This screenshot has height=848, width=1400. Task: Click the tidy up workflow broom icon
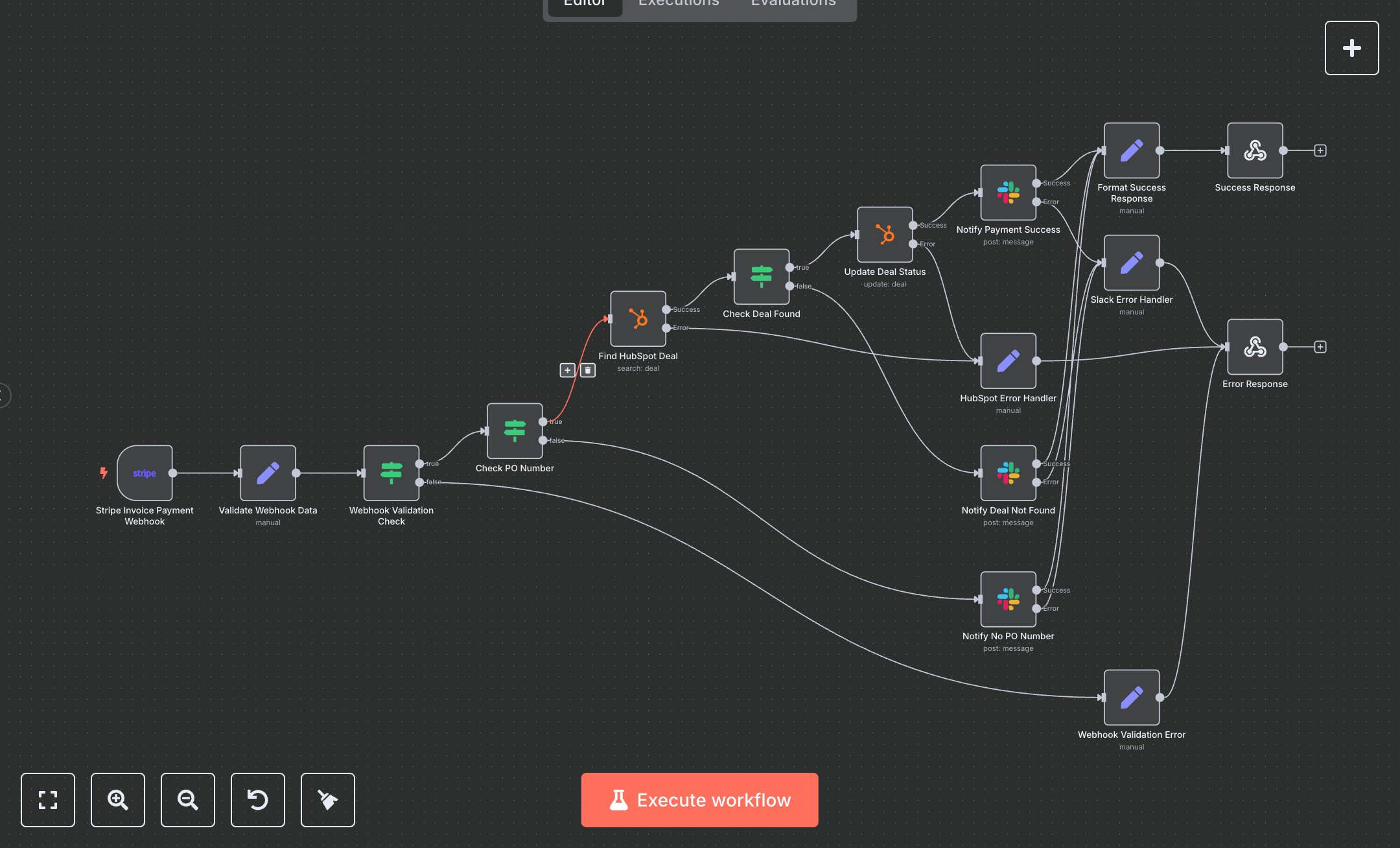328,800
